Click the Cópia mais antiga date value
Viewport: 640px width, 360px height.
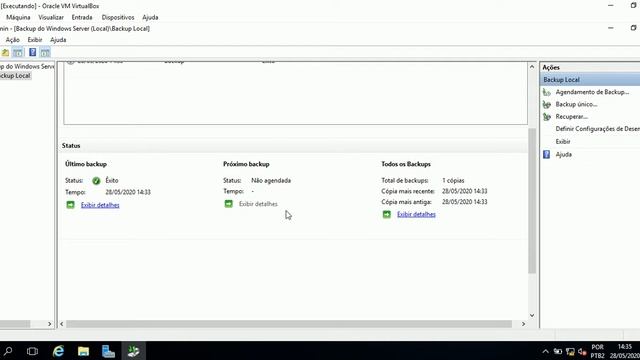tap(464, 202)
